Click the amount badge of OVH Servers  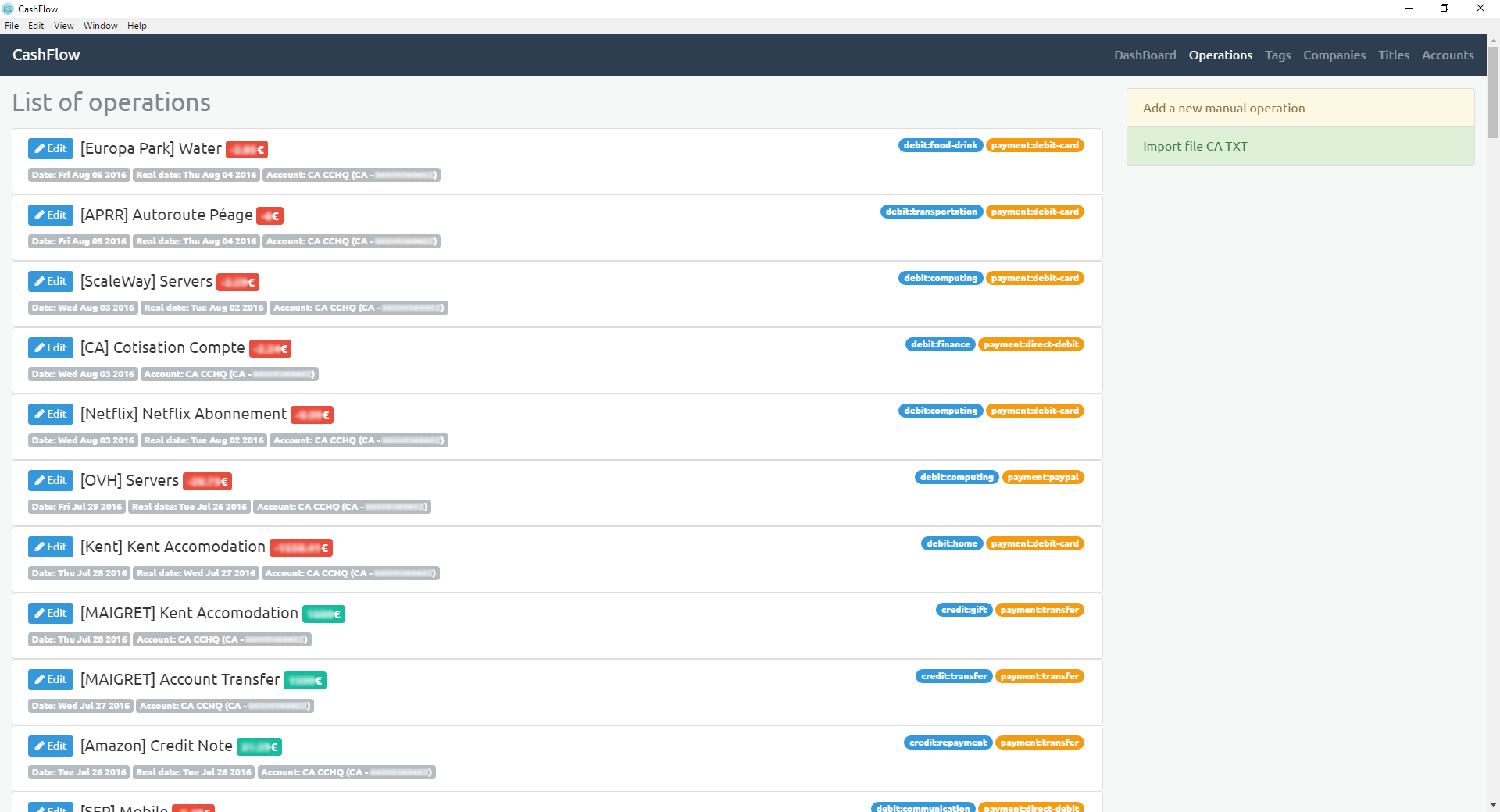coord(207,482)
